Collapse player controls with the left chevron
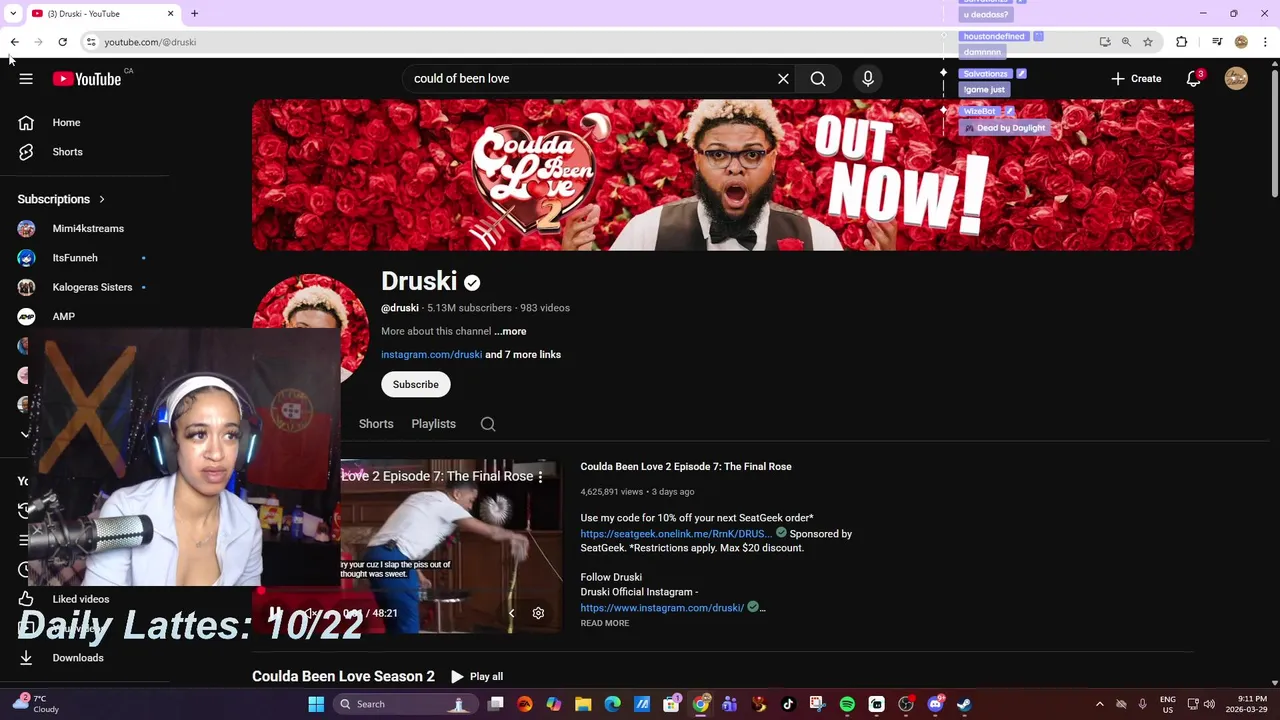 (x=511, y=613)
